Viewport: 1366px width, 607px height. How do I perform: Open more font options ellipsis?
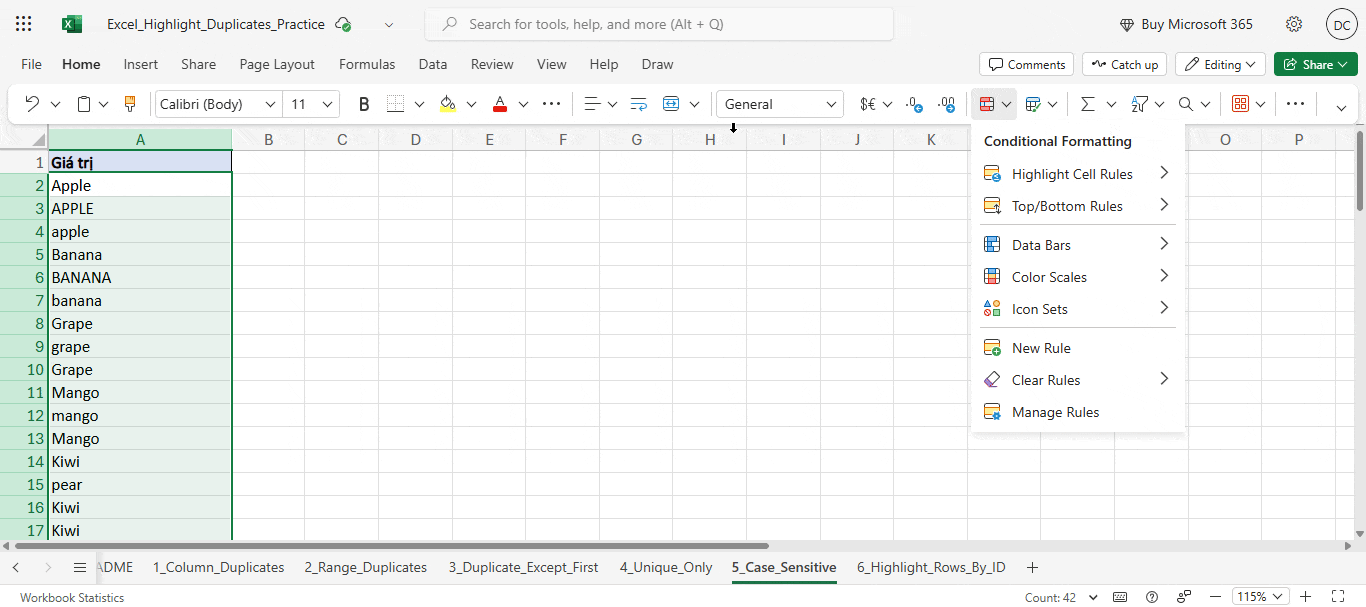[551, 104]
